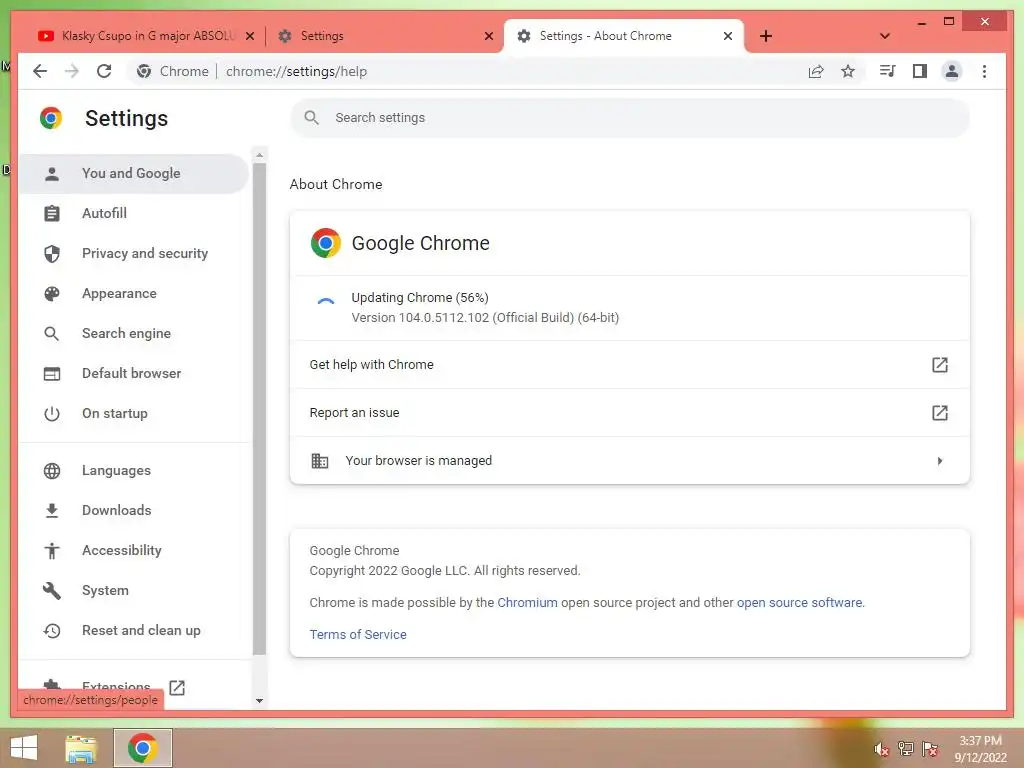Click Report an issue row
Screen dimensions: 1024x768
(x=630, y=413)
